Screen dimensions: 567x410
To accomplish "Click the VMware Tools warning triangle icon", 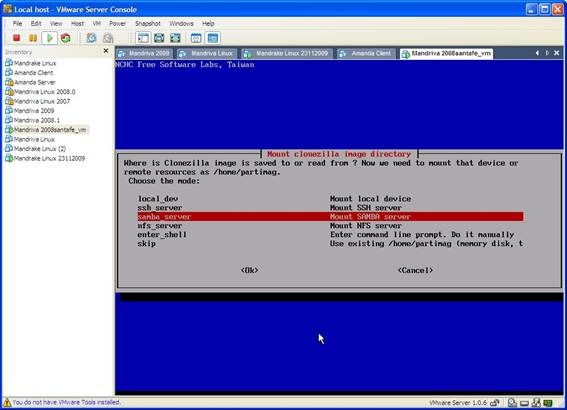I will (x=7, y=402).
